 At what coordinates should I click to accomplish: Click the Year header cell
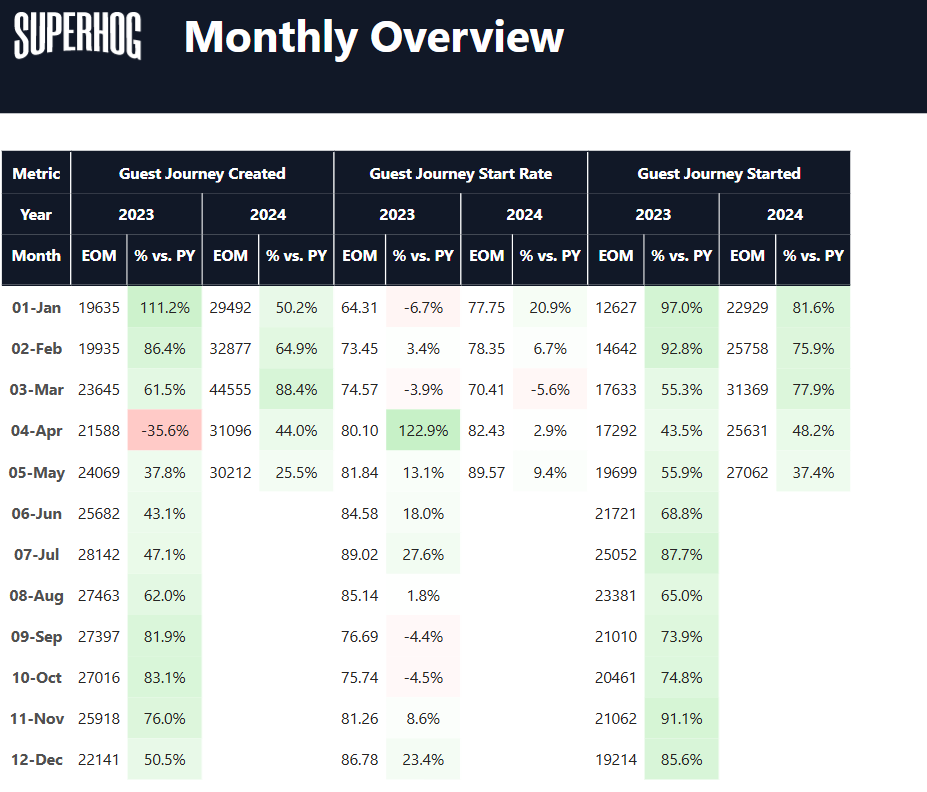tap(36, 214)
